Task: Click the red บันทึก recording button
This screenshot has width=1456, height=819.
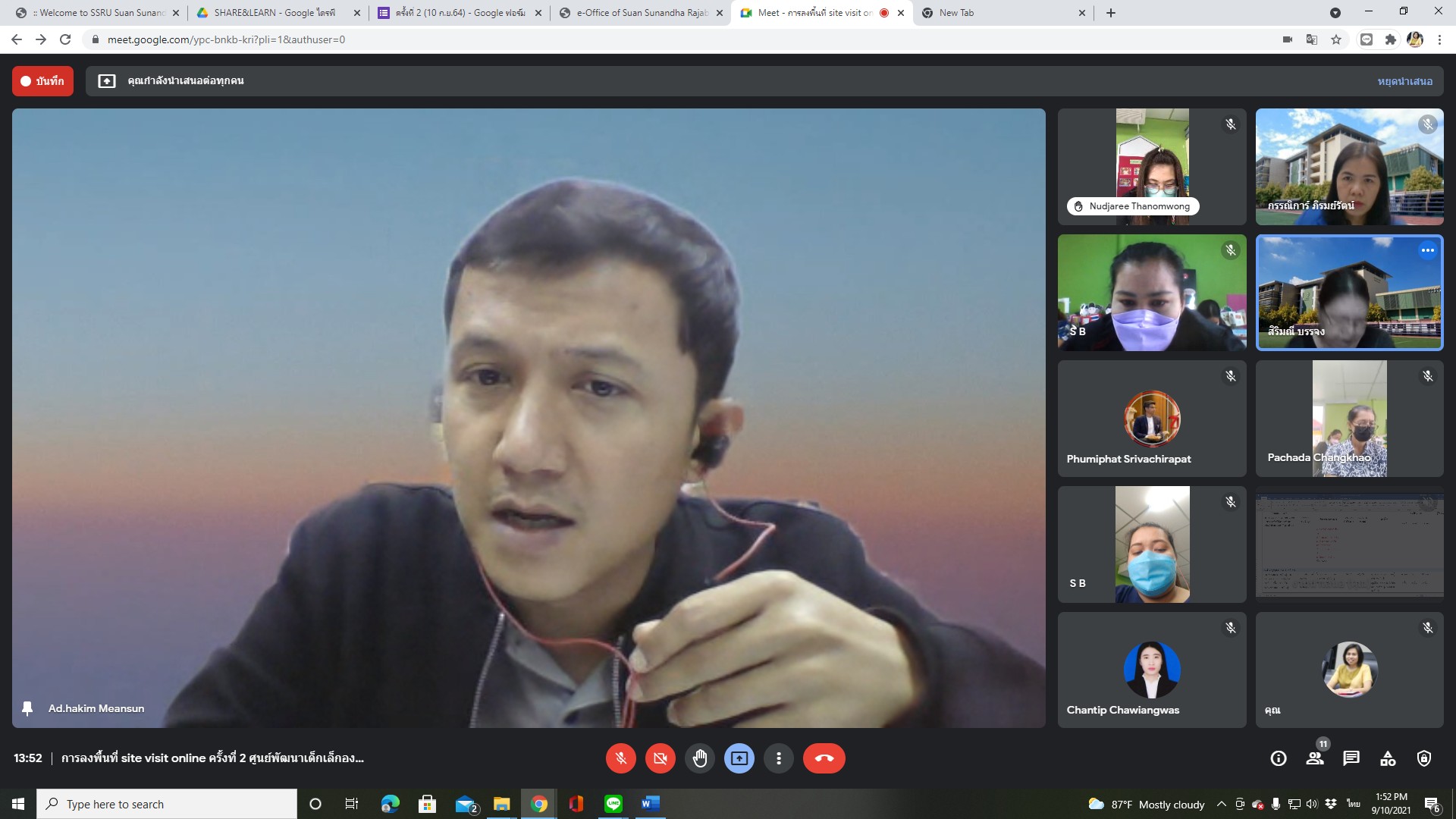Action: pyautogui.click(x=42, y=81)
